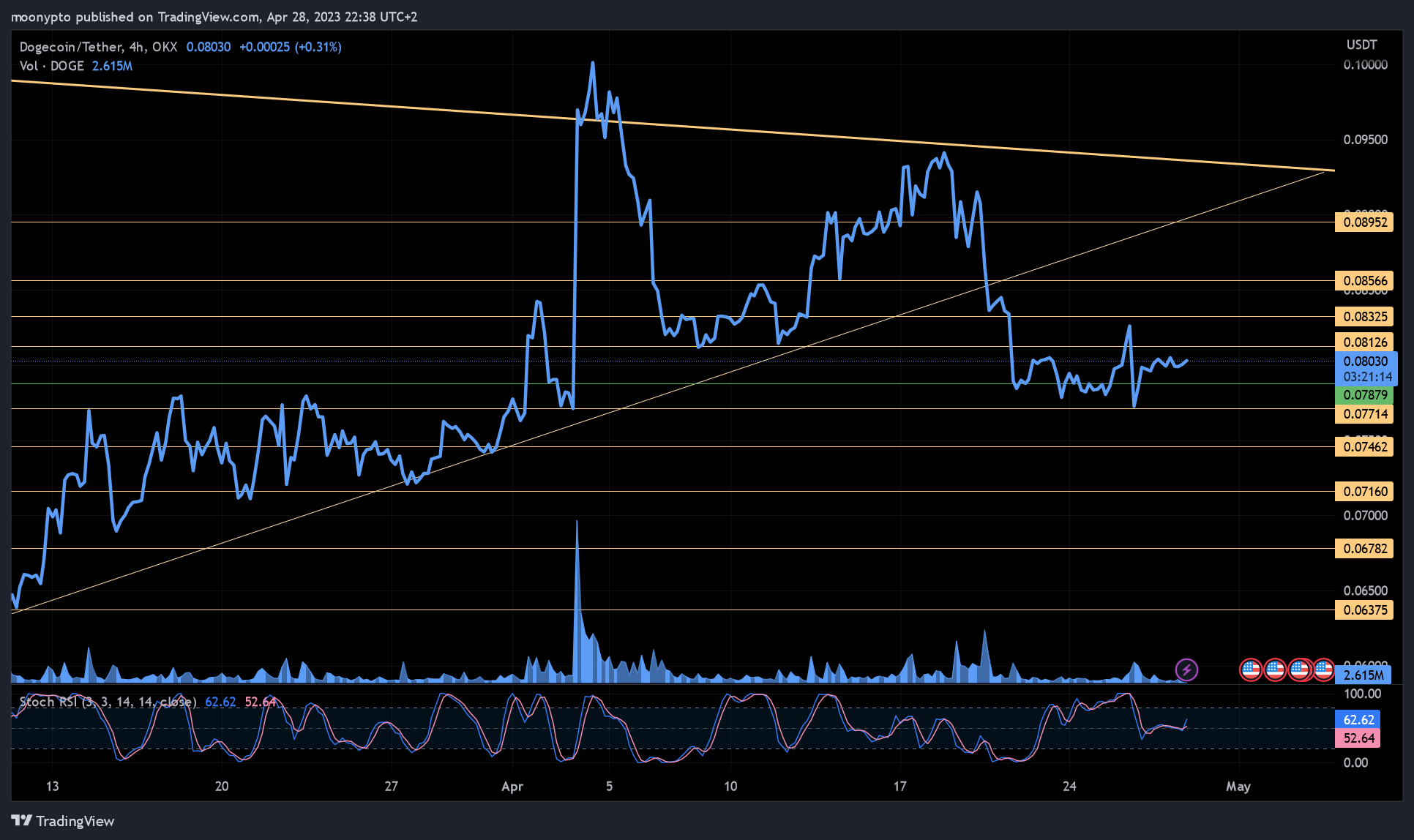Click the Vol · DOGE indicator legend
1414x840 pixels.
[x=51, y=66]
